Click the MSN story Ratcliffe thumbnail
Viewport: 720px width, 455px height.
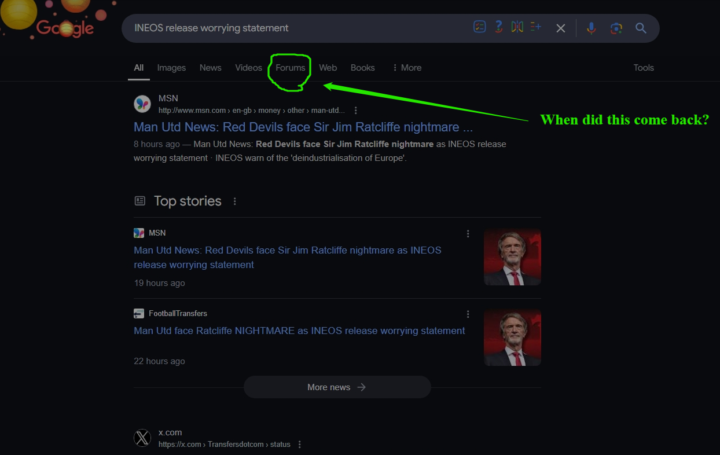pos(512,257)
